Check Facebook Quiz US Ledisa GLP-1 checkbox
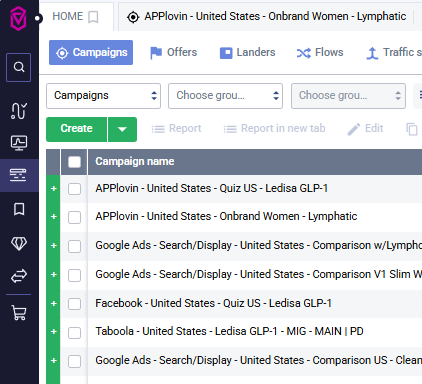Viewport: 422px width, 384px height. click(x=74, y=304)
